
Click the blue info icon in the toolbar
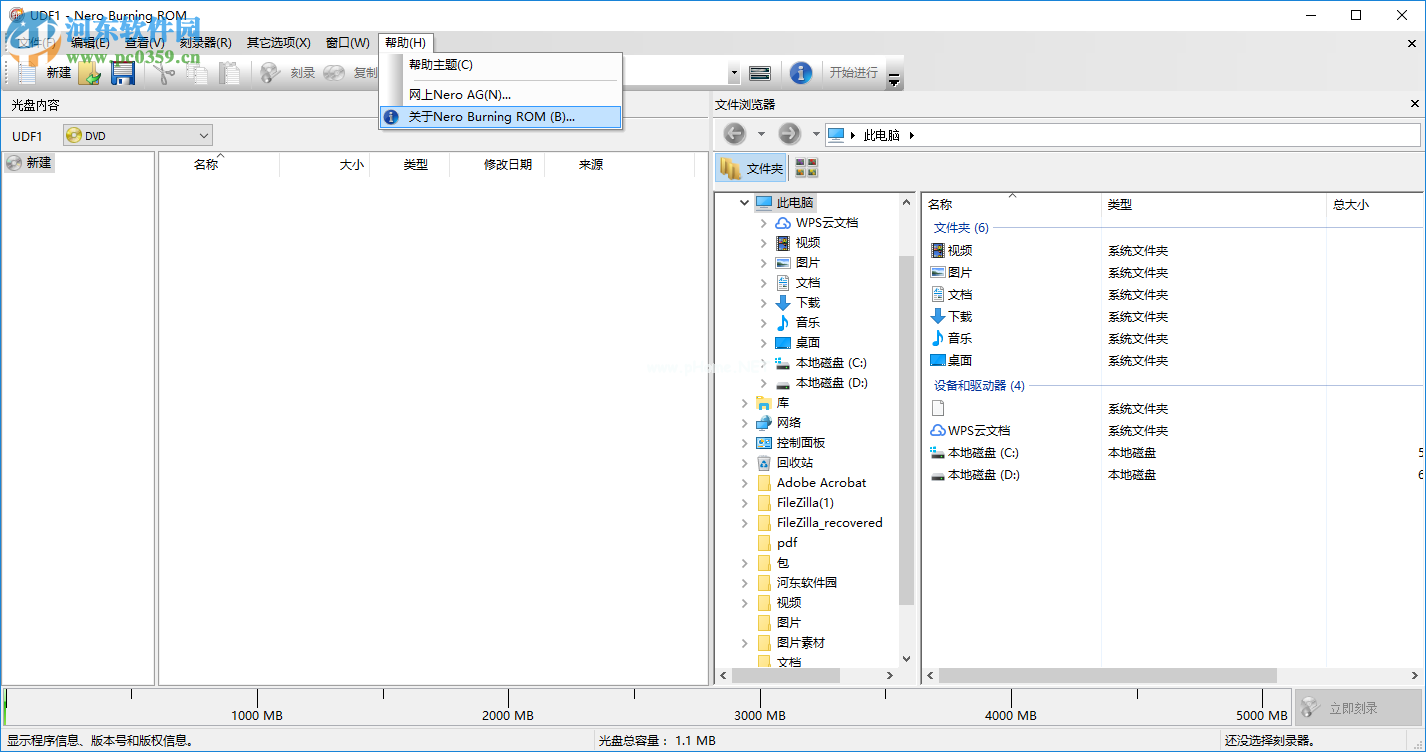[800, 73]
